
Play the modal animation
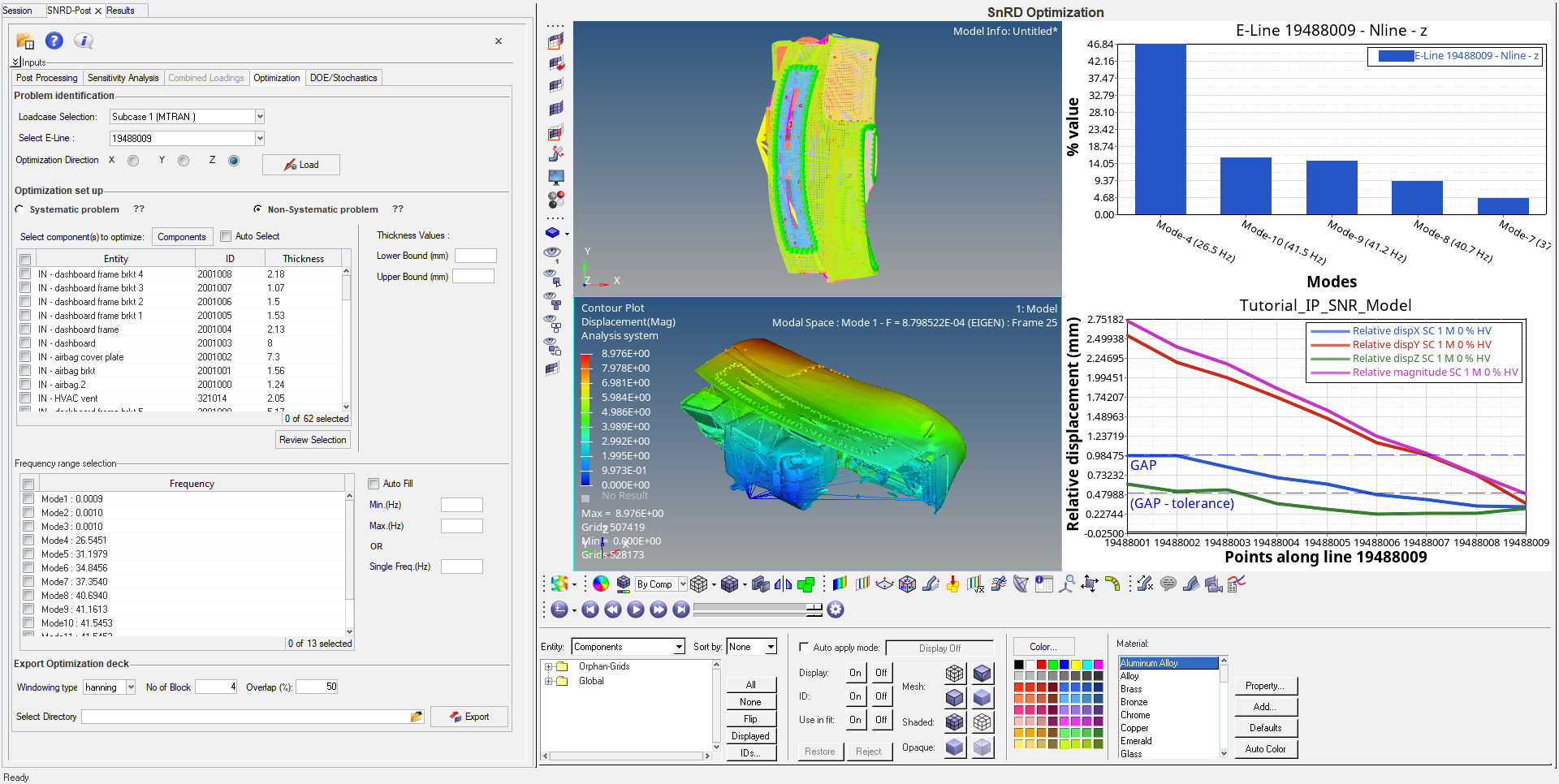click(x=636, y=610)
